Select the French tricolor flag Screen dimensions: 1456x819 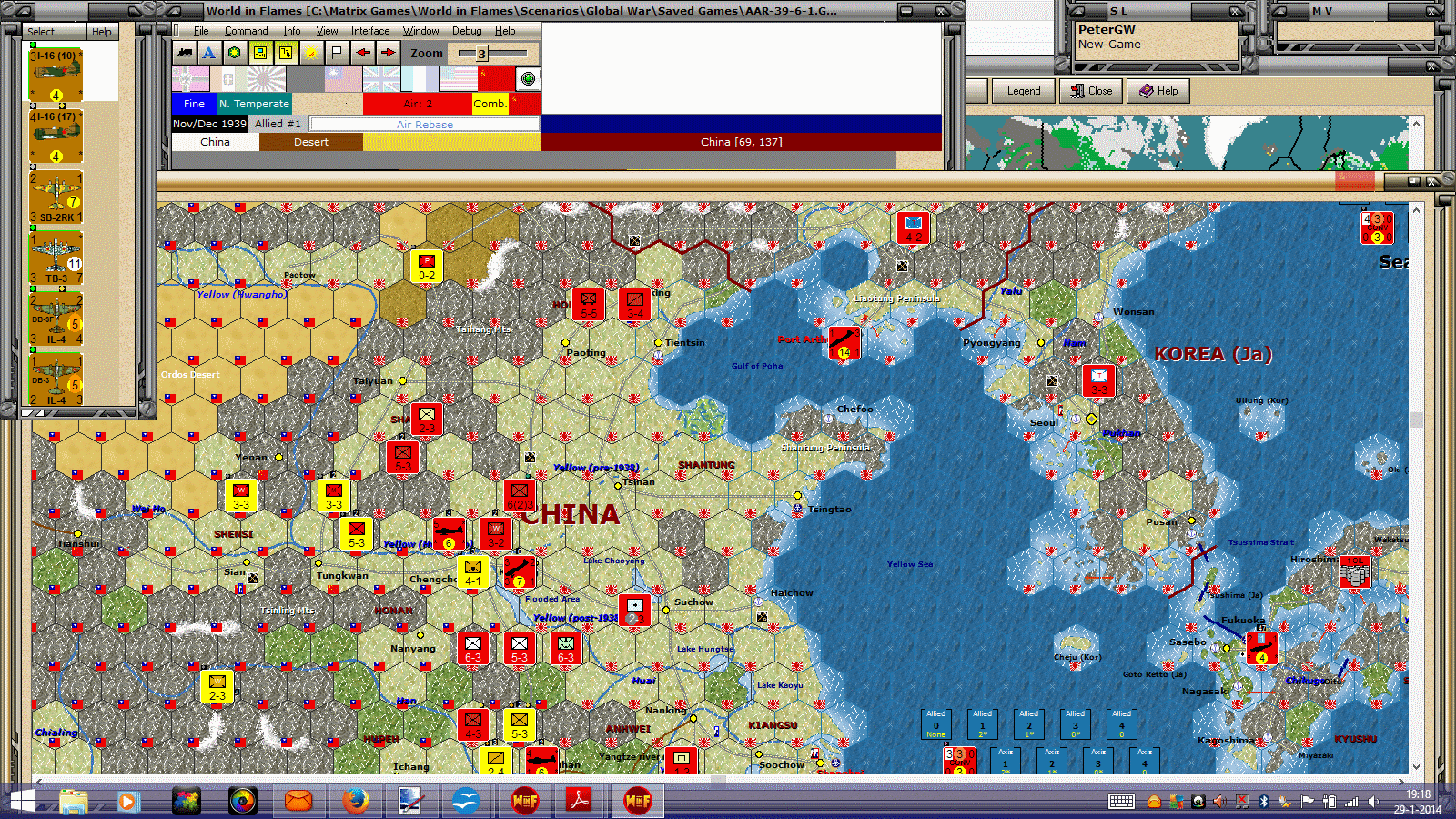(420, 79)
